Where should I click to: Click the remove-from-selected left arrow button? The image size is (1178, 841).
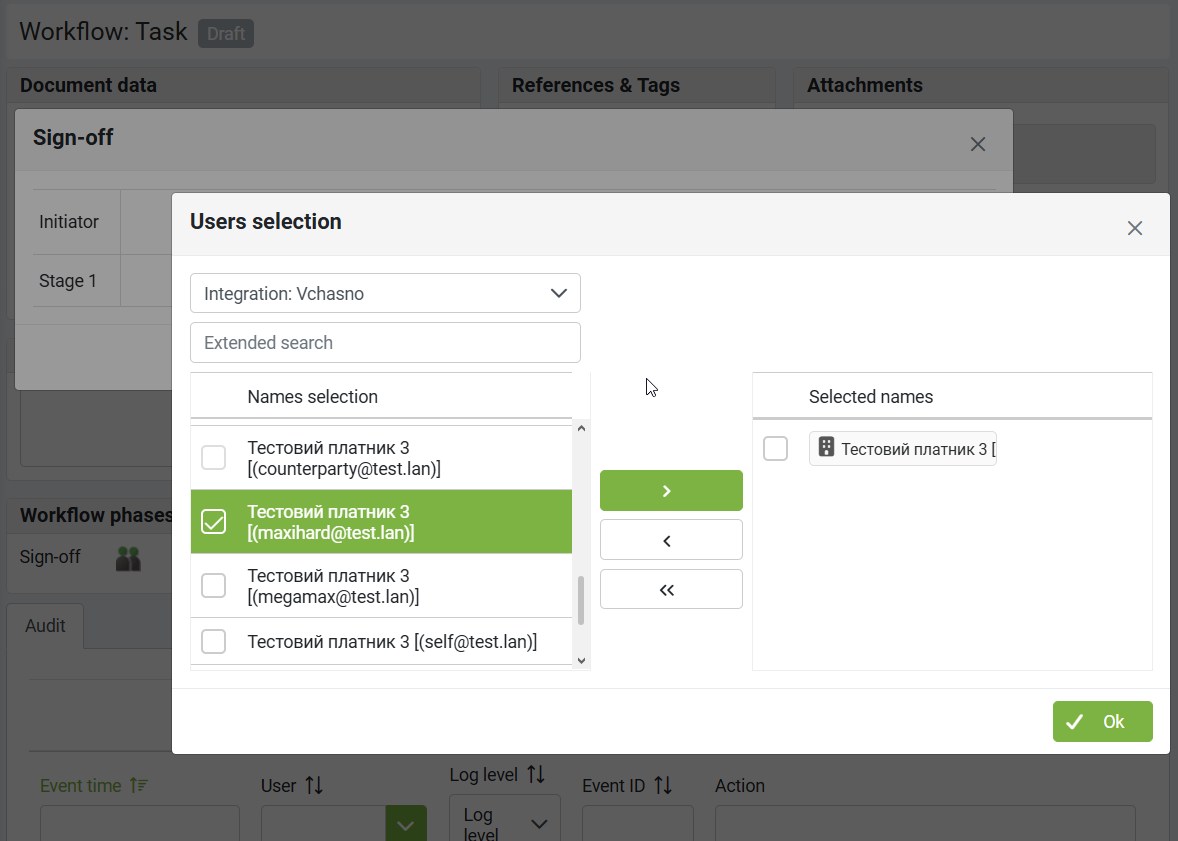point(670,540)
